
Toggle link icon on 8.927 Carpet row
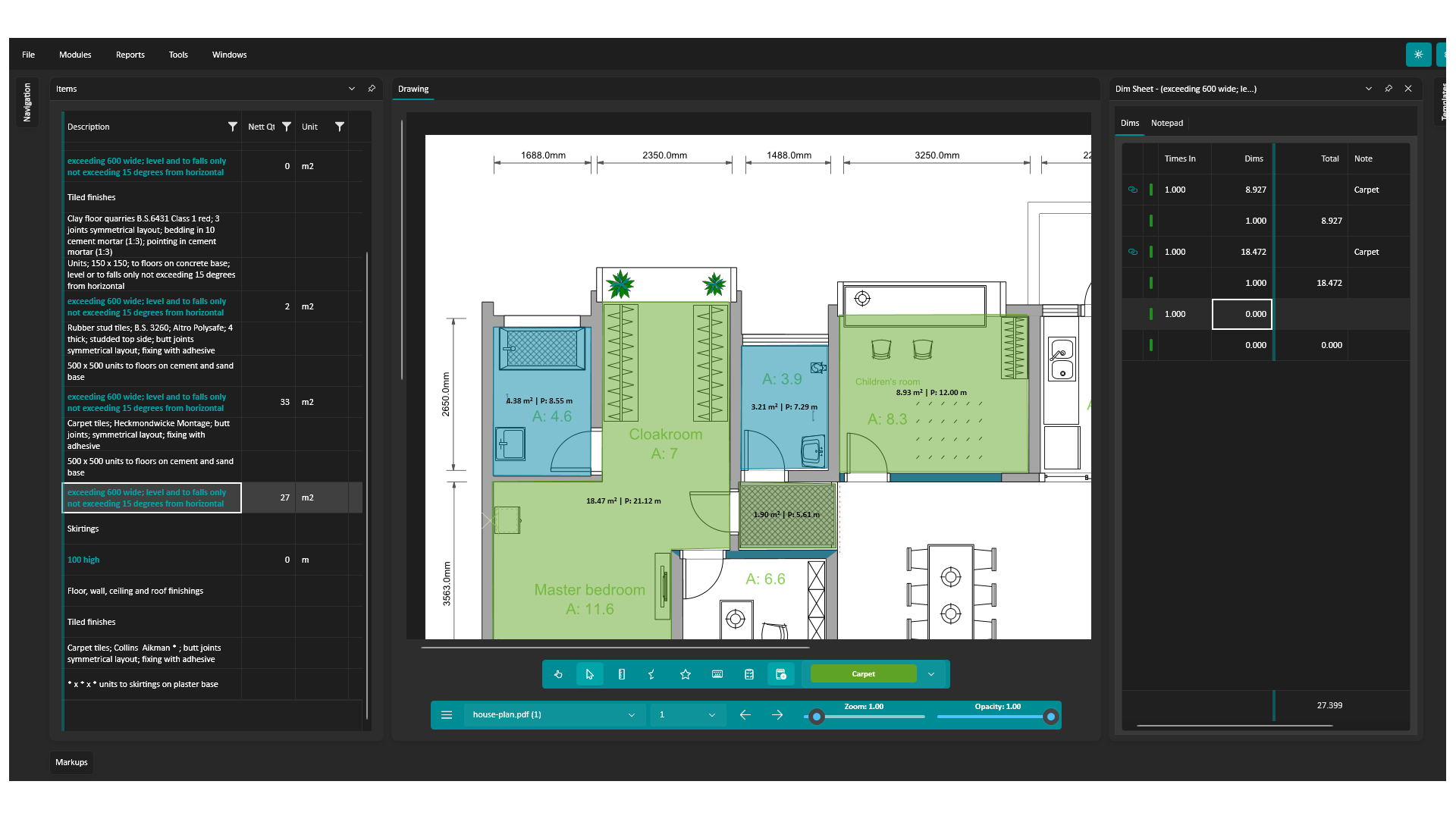tap(1133, 190)
